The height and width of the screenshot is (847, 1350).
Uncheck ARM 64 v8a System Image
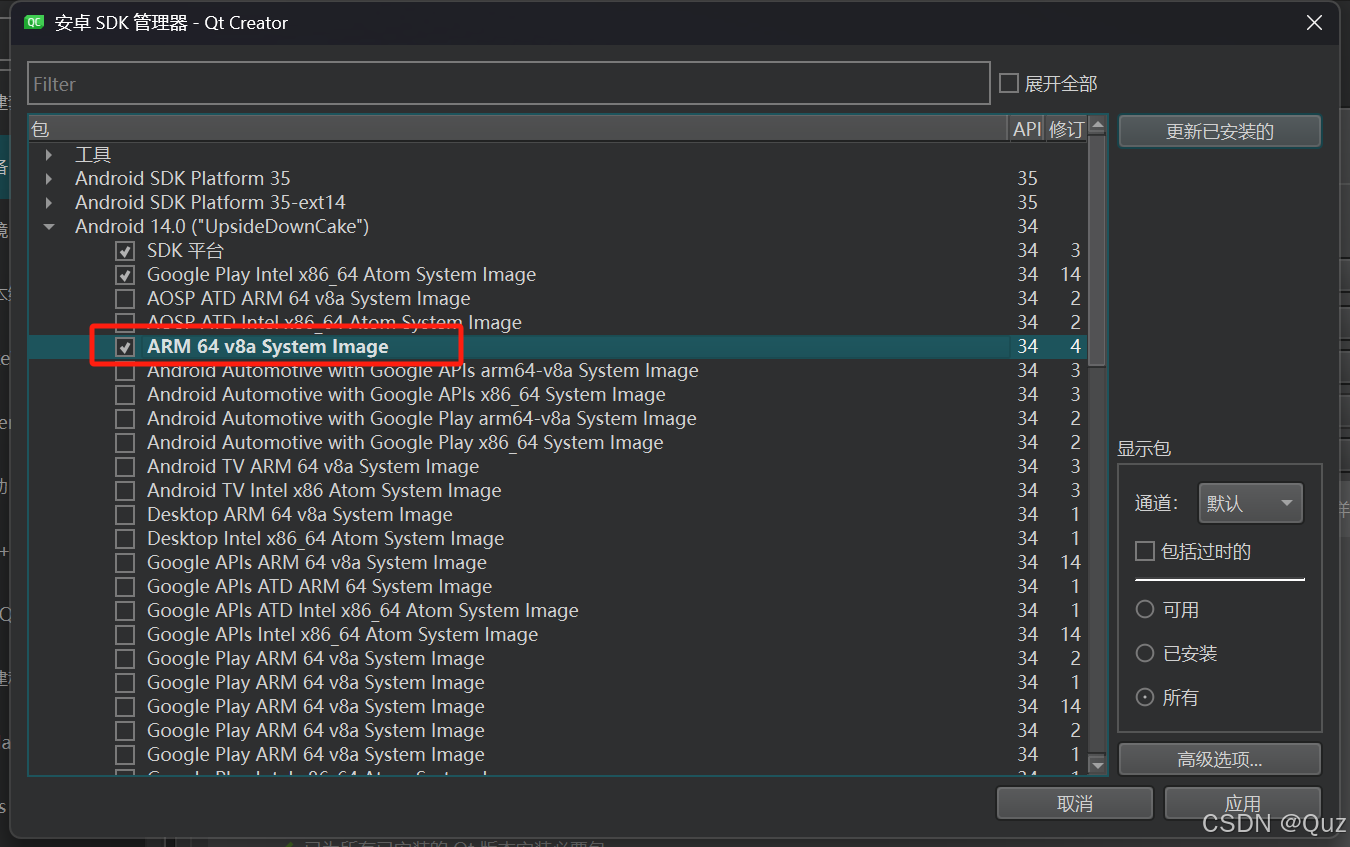124,346
